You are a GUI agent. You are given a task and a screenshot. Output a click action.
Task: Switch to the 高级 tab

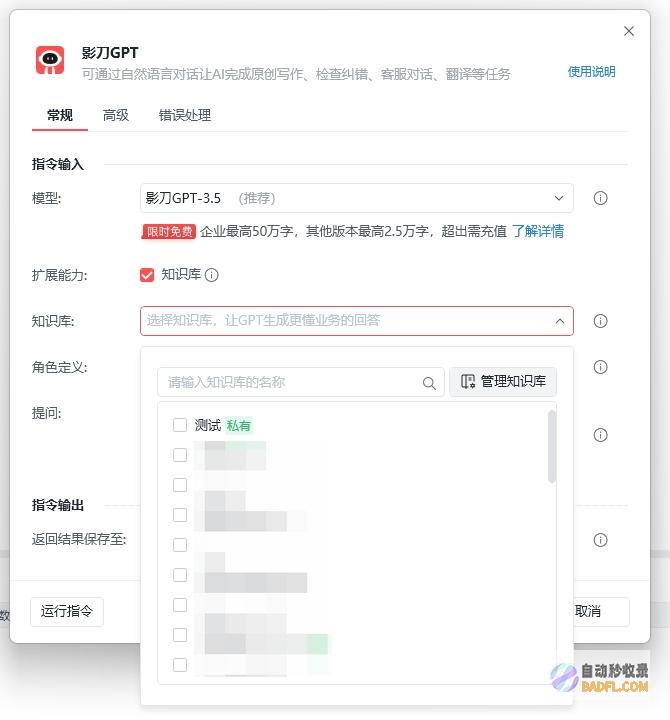pos(116,115)
